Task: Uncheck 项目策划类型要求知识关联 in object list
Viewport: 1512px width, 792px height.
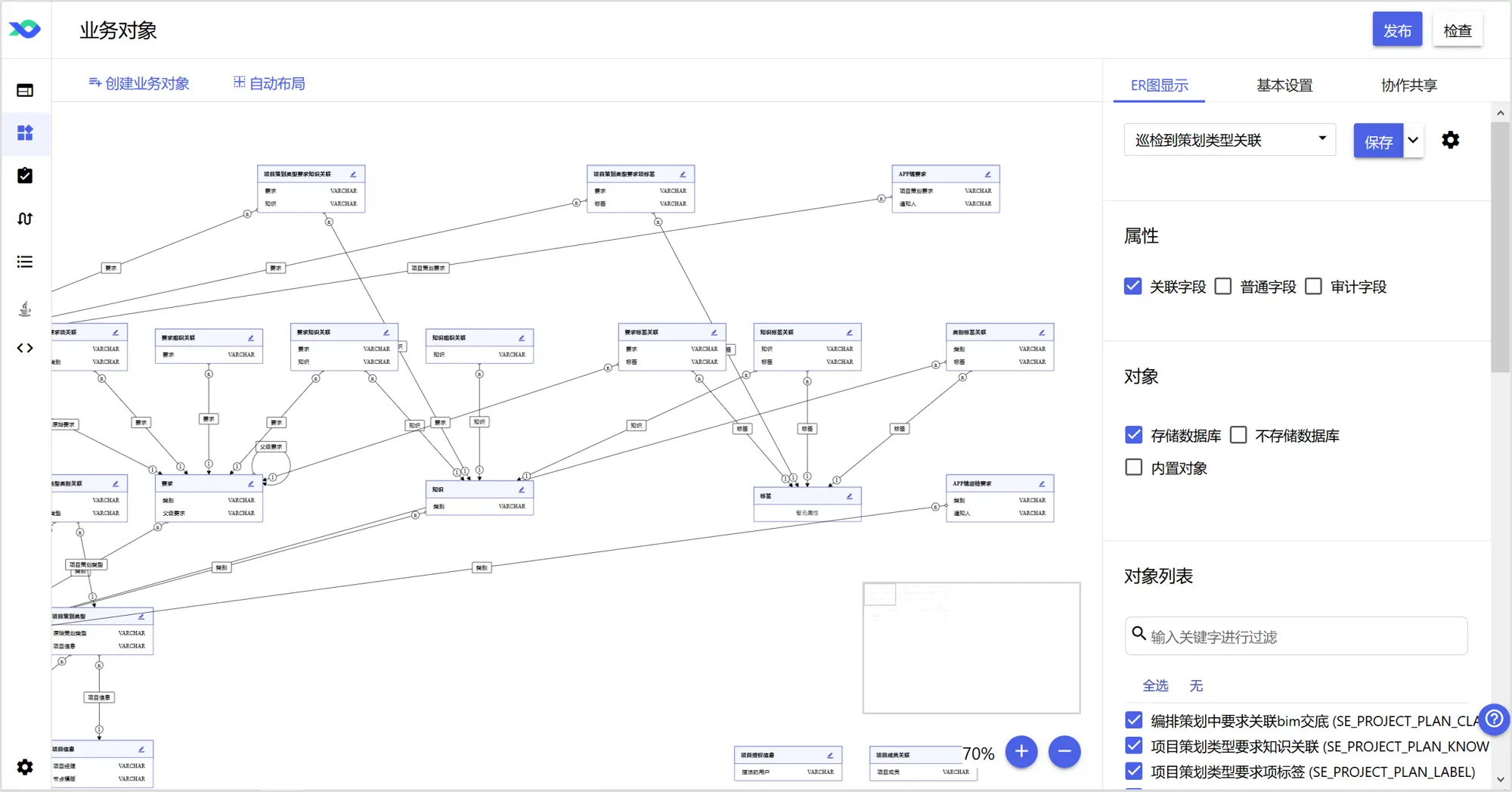Action: [x=1133, y=746]
